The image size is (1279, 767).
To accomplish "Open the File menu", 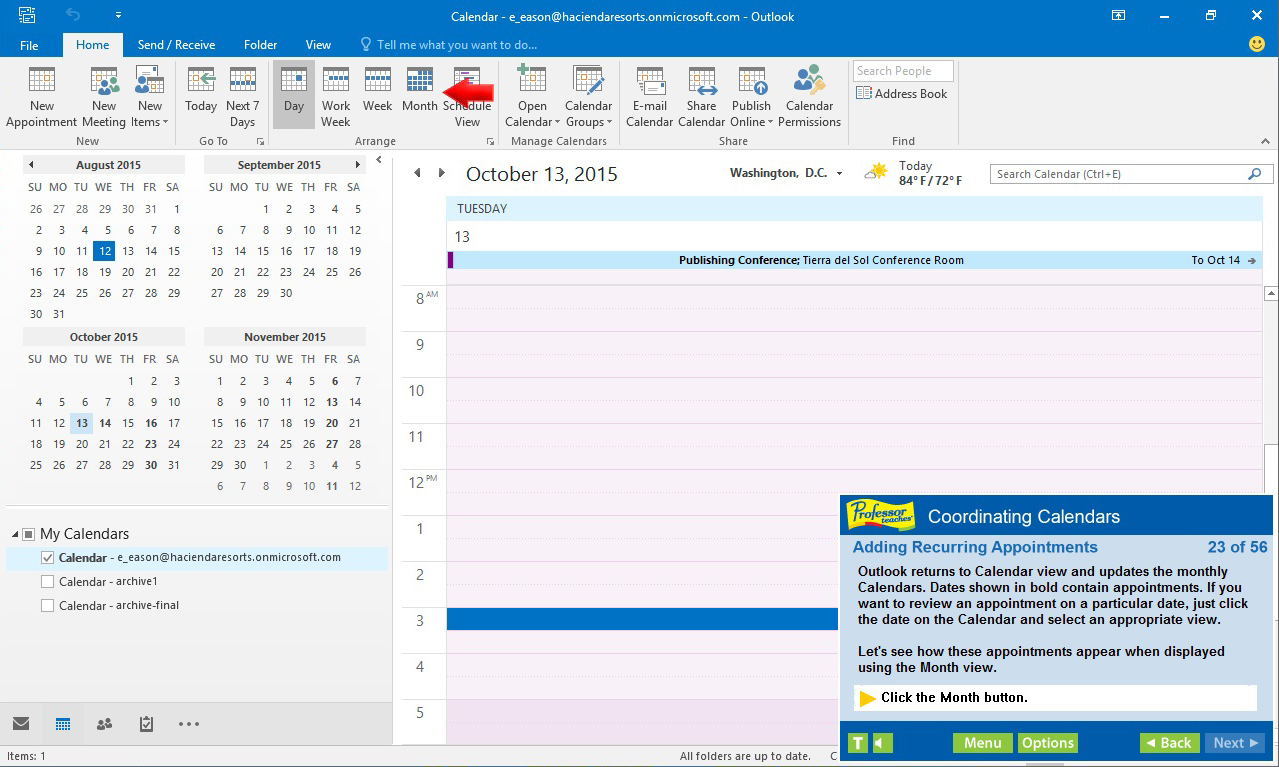I will pos(29,44).
